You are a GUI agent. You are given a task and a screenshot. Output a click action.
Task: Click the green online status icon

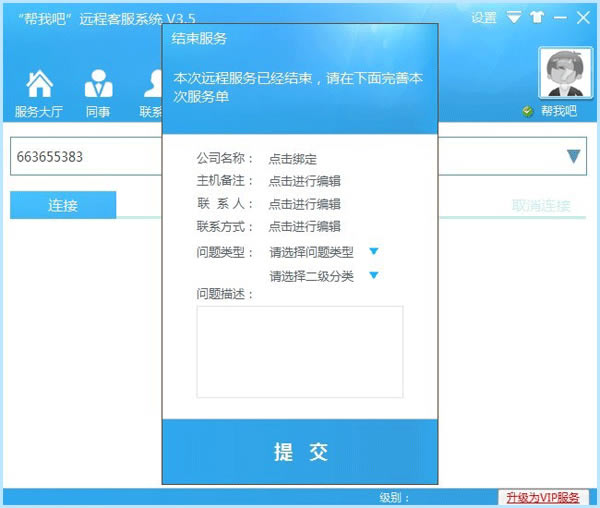click(528, 112)
